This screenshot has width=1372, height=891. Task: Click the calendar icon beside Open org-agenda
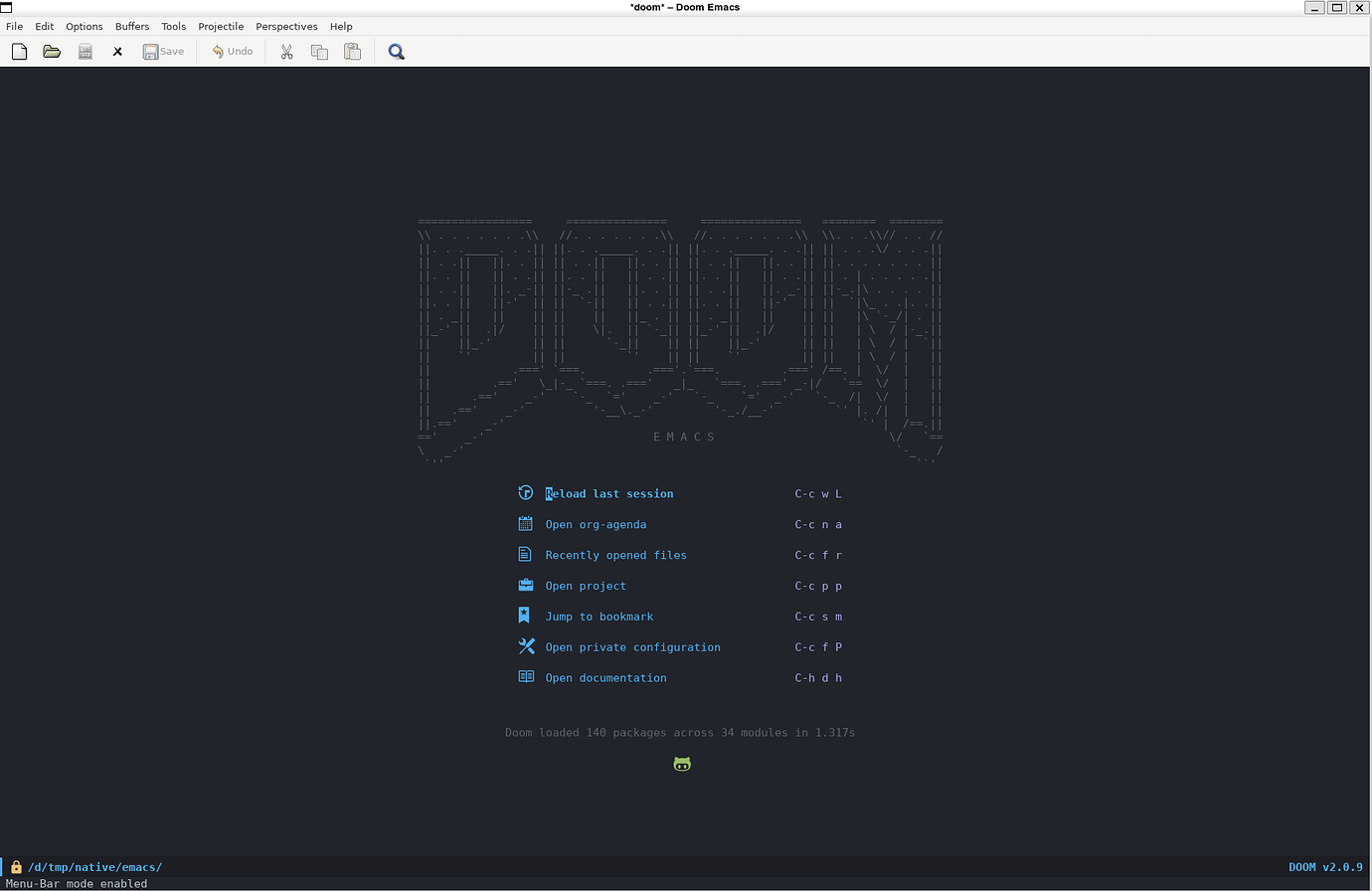(x=526, y=524)
